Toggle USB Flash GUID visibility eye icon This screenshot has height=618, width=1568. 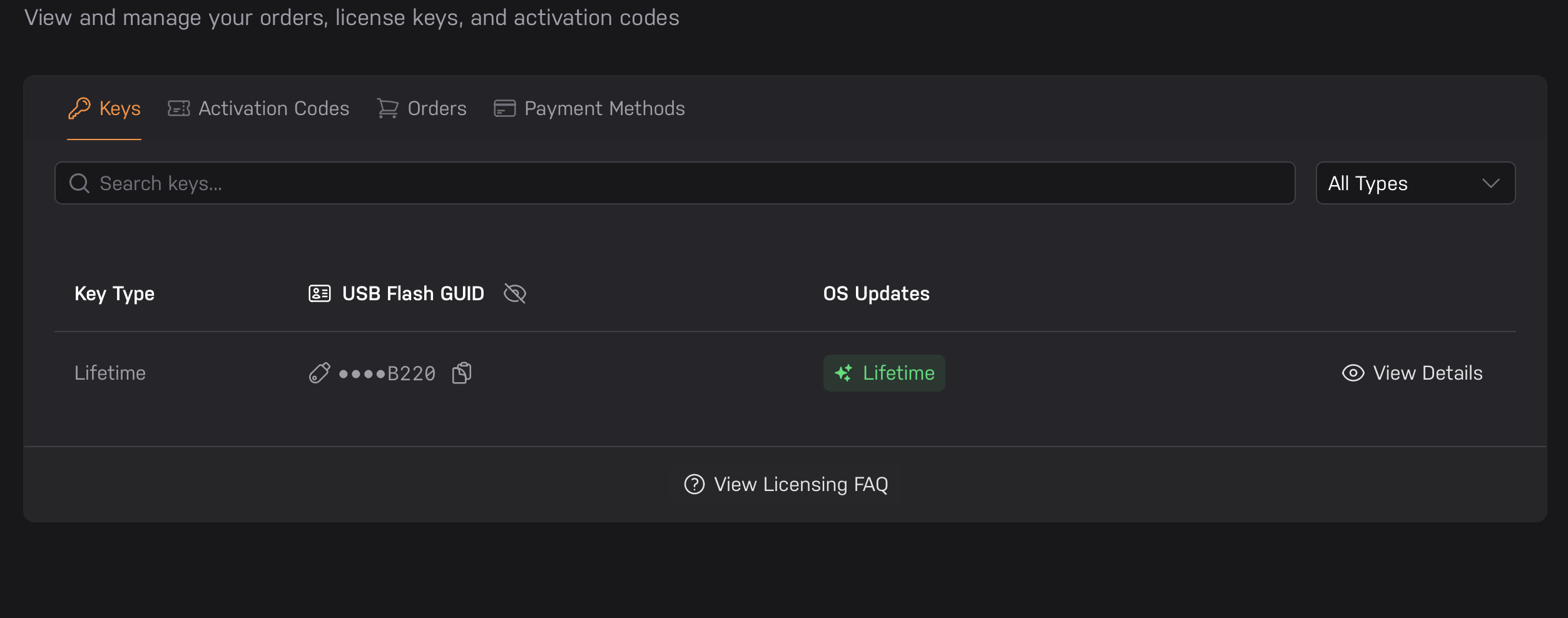(x=515, y=293)
